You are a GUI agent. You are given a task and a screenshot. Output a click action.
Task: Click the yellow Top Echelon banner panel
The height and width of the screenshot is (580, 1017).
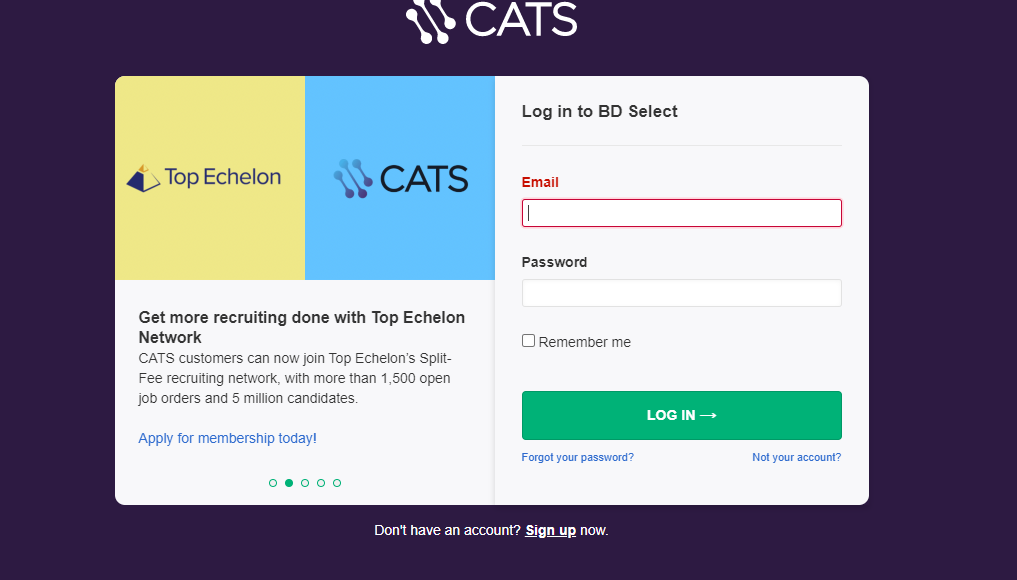click(x=210, y=178)
